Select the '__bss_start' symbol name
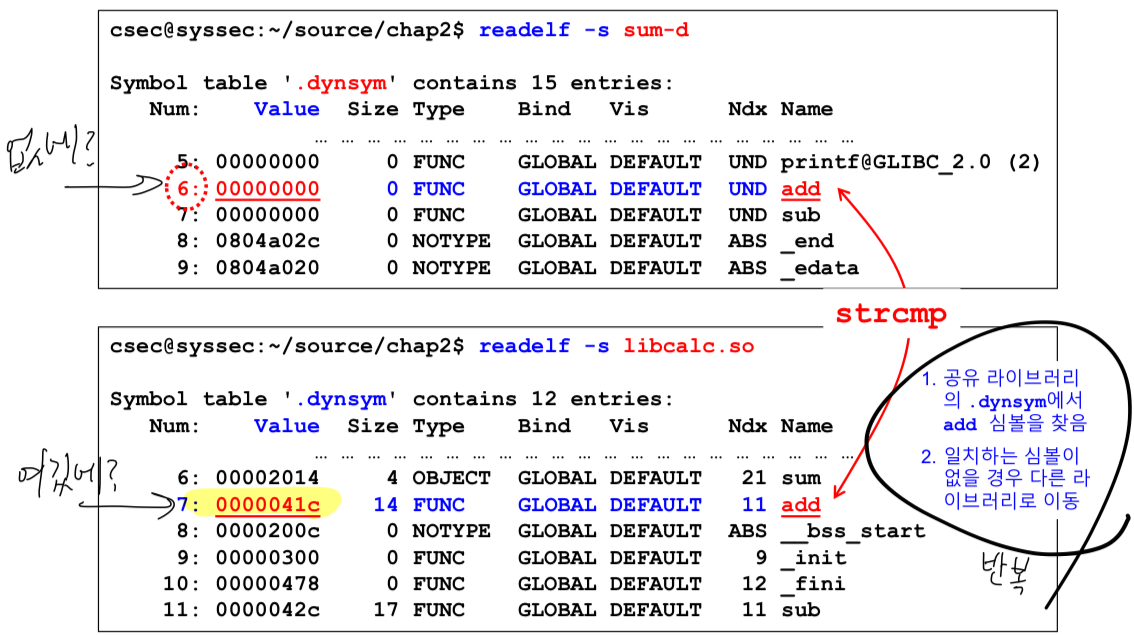 pos(853,532)
